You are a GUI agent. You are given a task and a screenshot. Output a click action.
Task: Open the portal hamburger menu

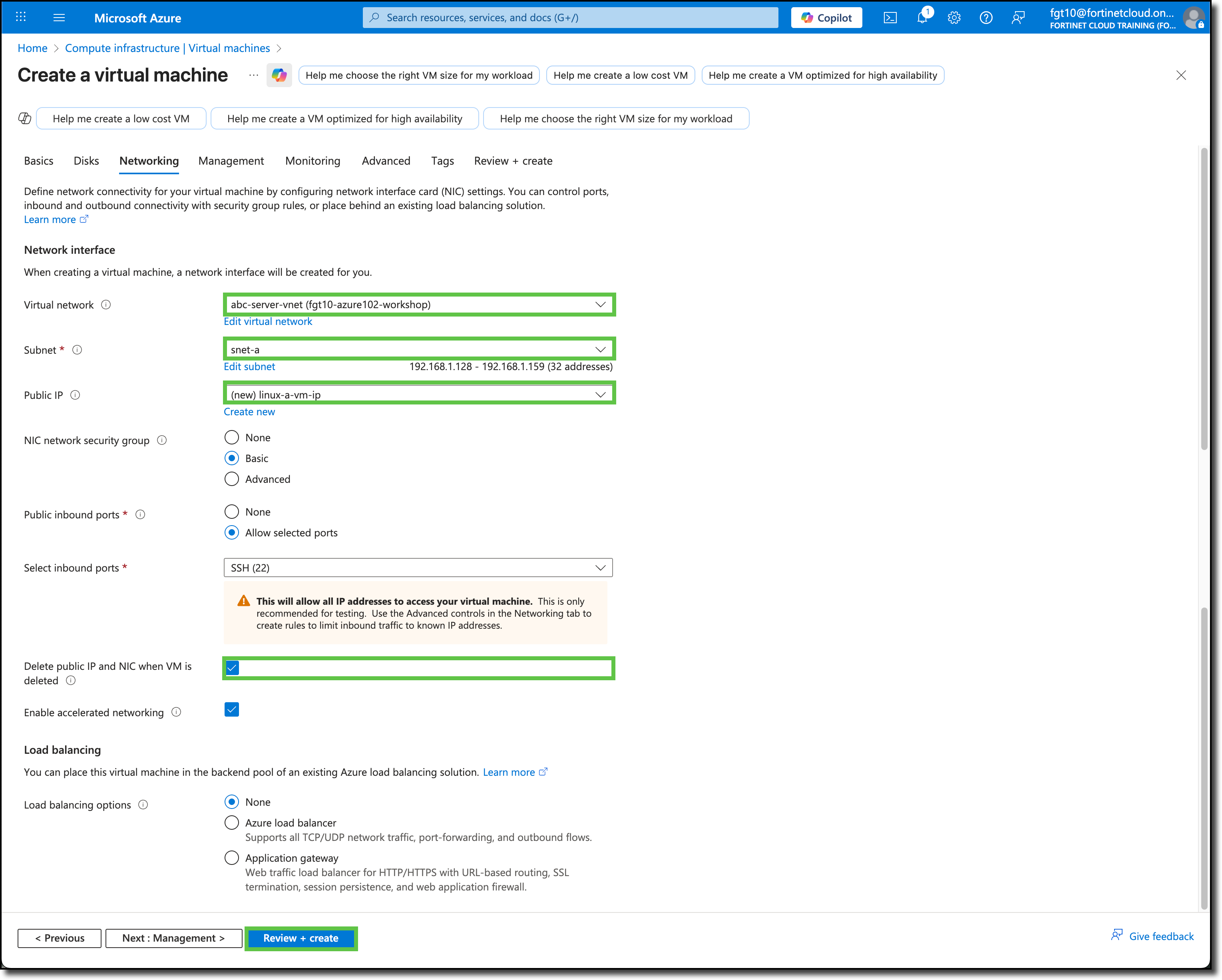[x=59, y=18]
